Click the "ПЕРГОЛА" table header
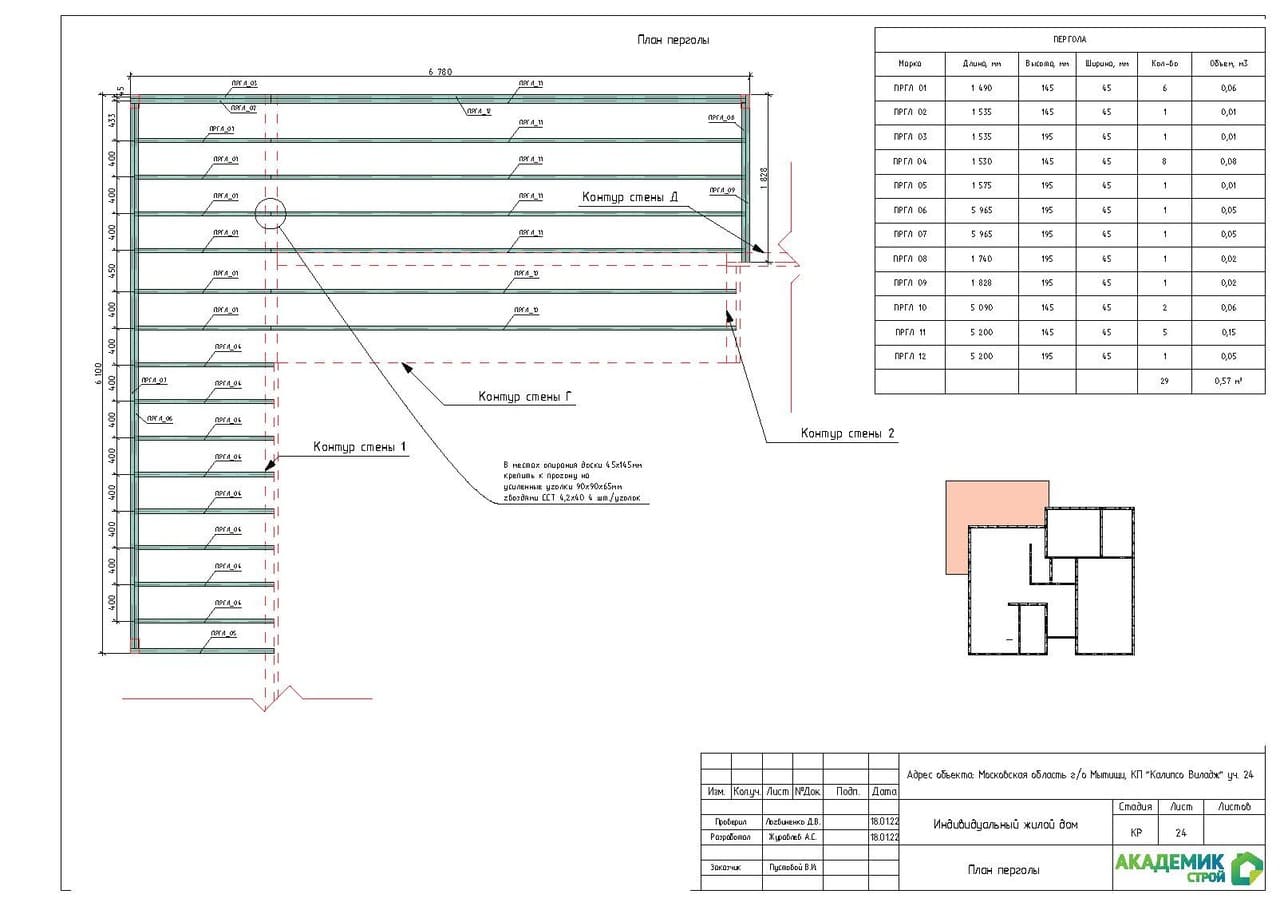1280x906 pixels. coord(1067,39)
